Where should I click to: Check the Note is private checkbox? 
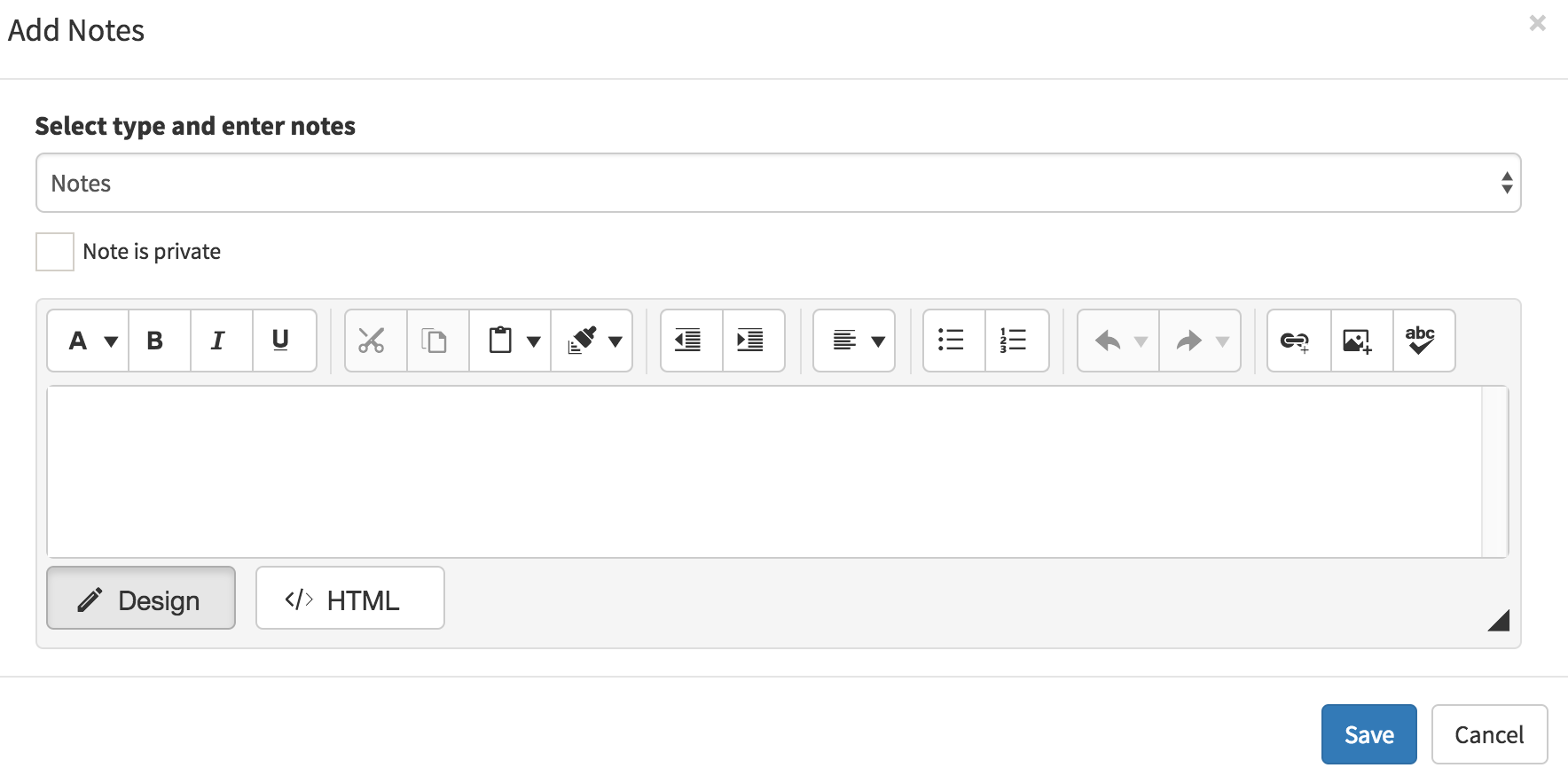click(x=54, y=252)
